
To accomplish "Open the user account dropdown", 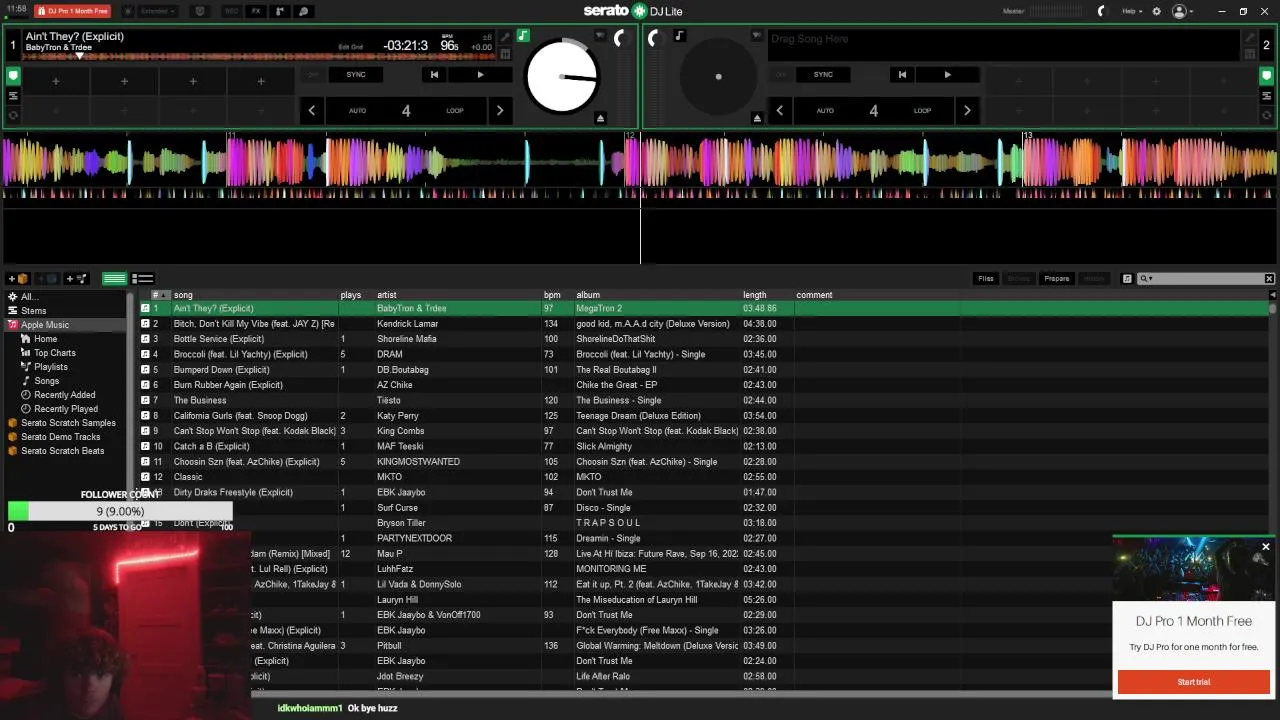I will [1183, 11].
